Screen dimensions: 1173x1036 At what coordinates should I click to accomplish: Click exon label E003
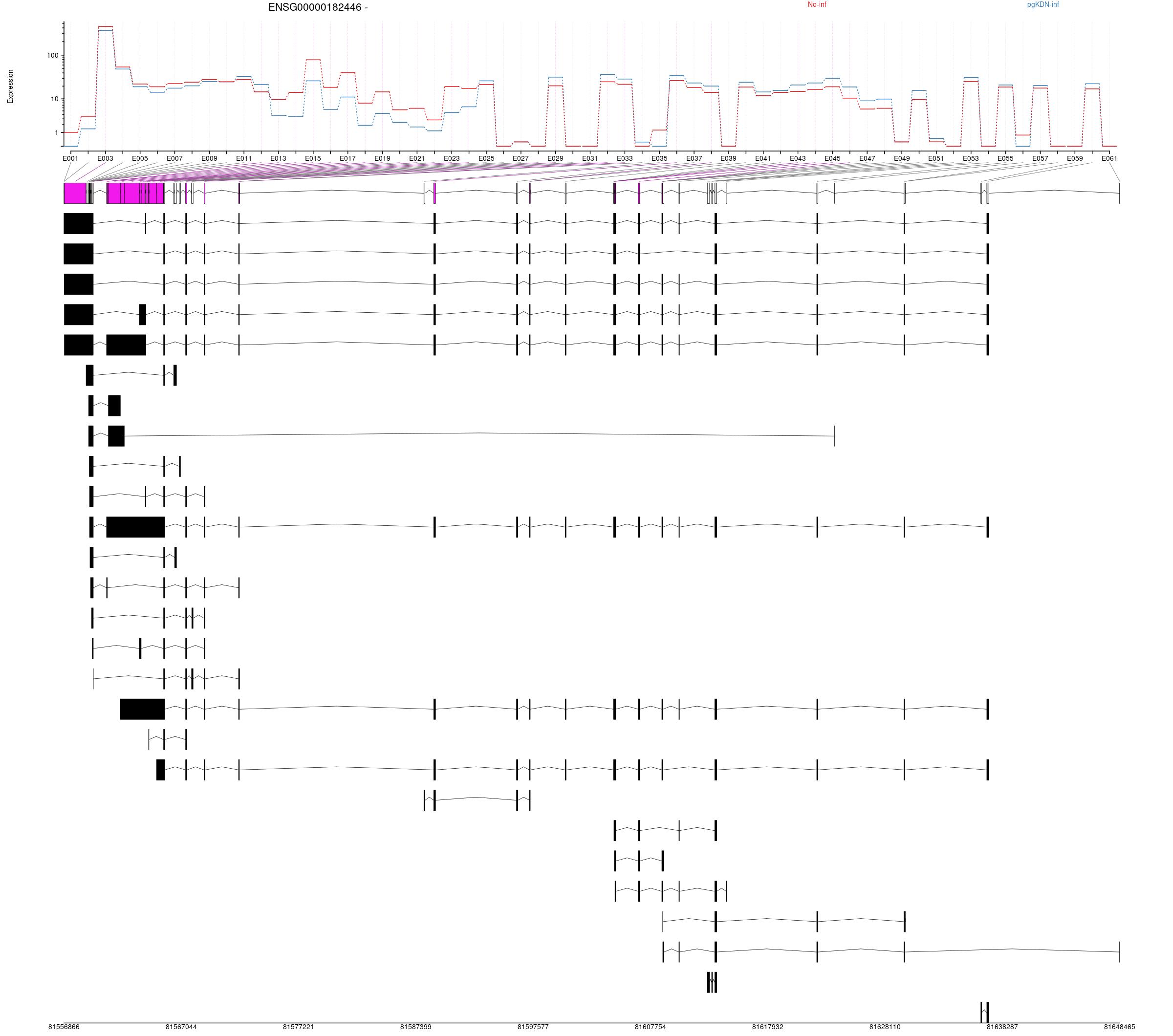click(x=105, y=158)
